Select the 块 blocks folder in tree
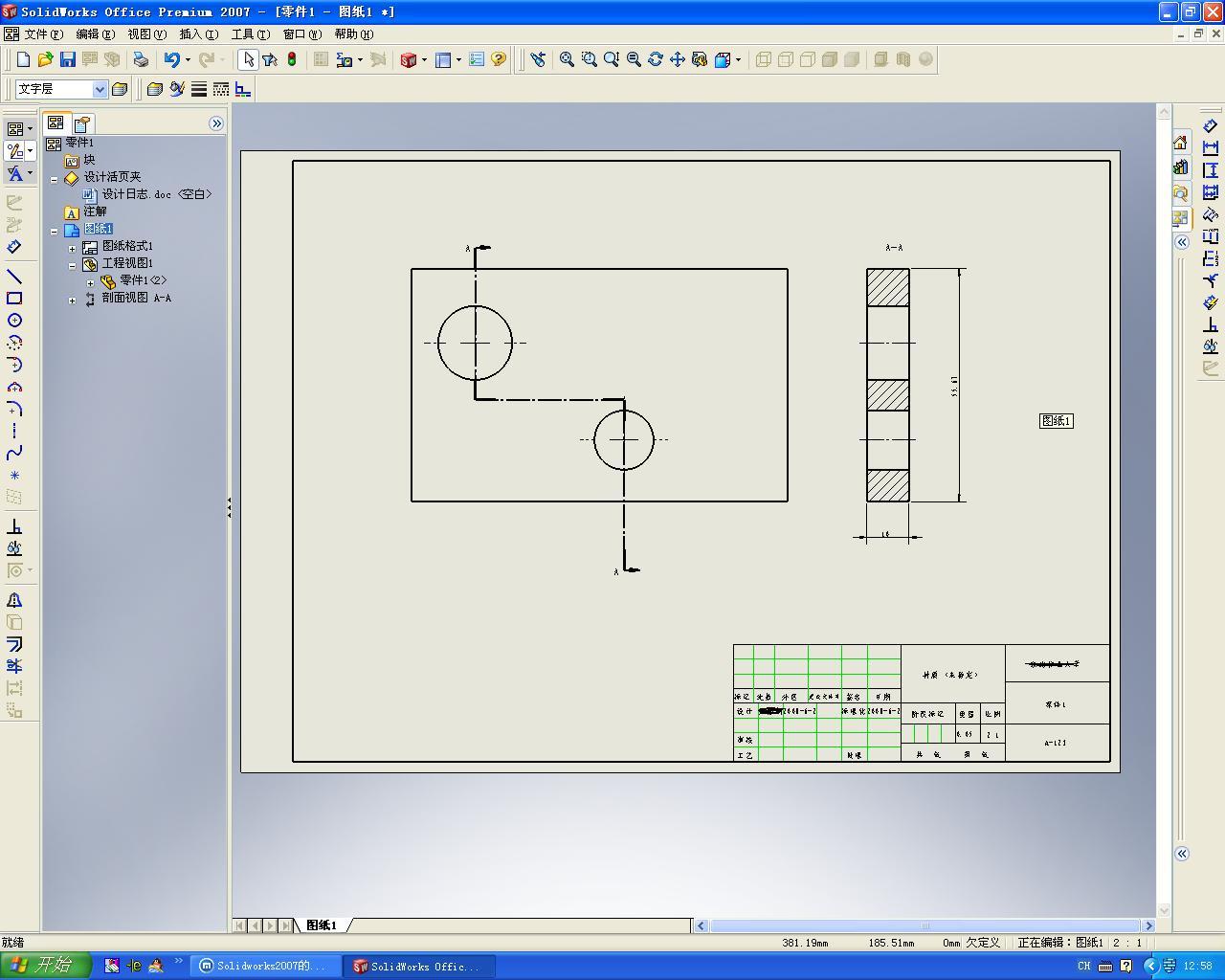Viewport: 1225px width, 980px height. (80, 160)
